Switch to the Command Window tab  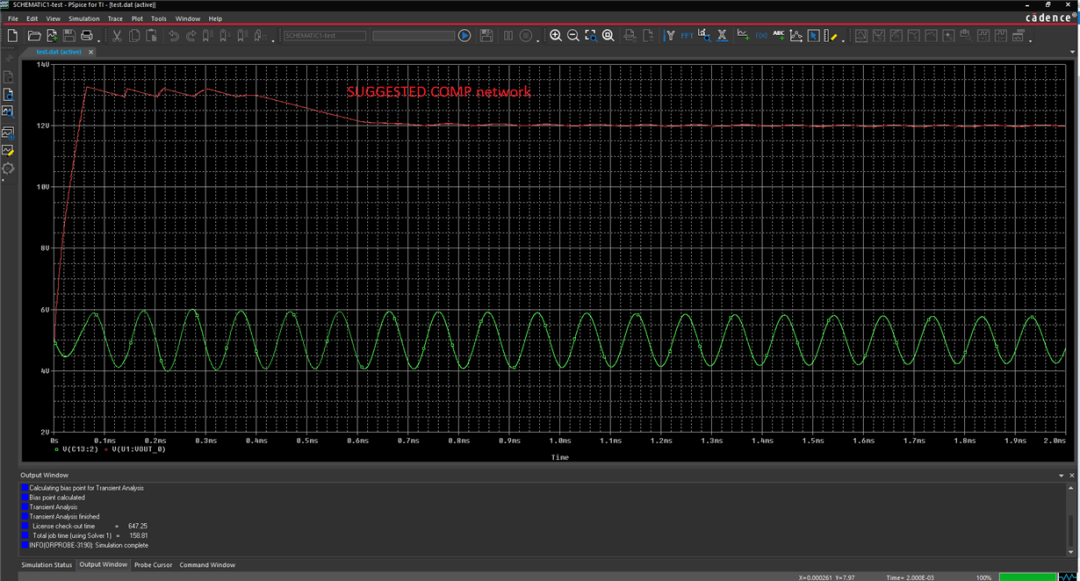point(207,564)
